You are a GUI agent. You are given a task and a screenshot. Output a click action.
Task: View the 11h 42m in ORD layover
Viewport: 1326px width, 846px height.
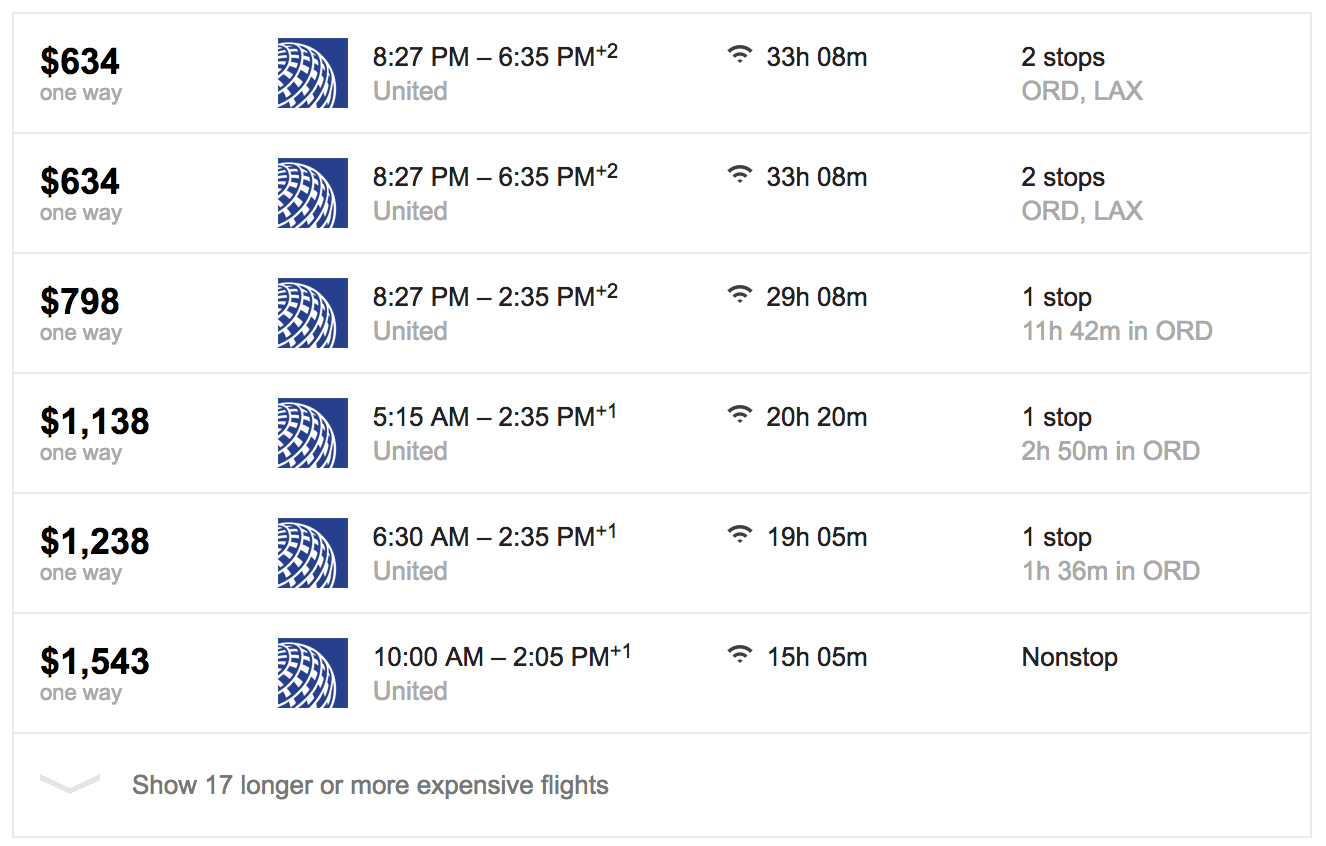coord(1117,331)
